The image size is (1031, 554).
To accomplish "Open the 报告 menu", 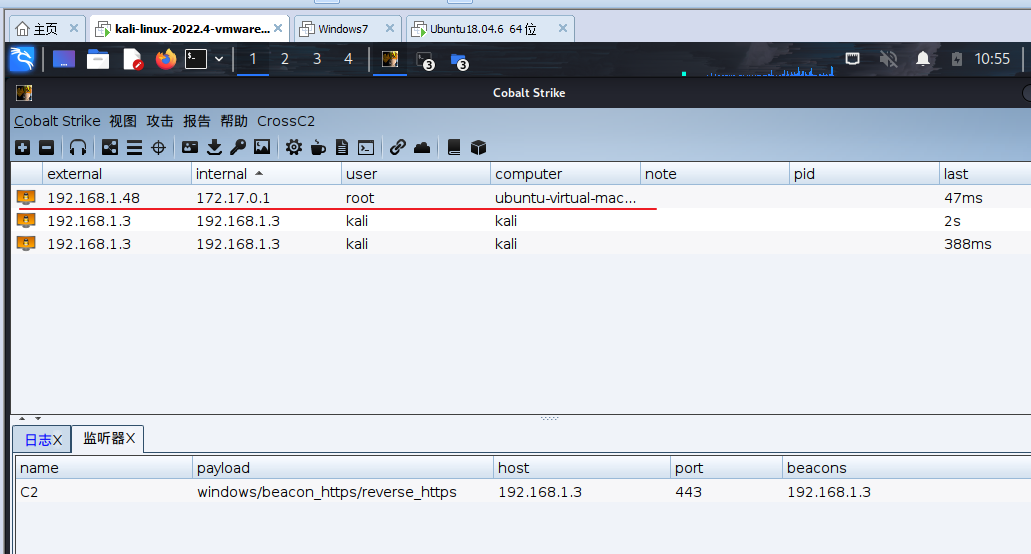I will pos(197,121).
